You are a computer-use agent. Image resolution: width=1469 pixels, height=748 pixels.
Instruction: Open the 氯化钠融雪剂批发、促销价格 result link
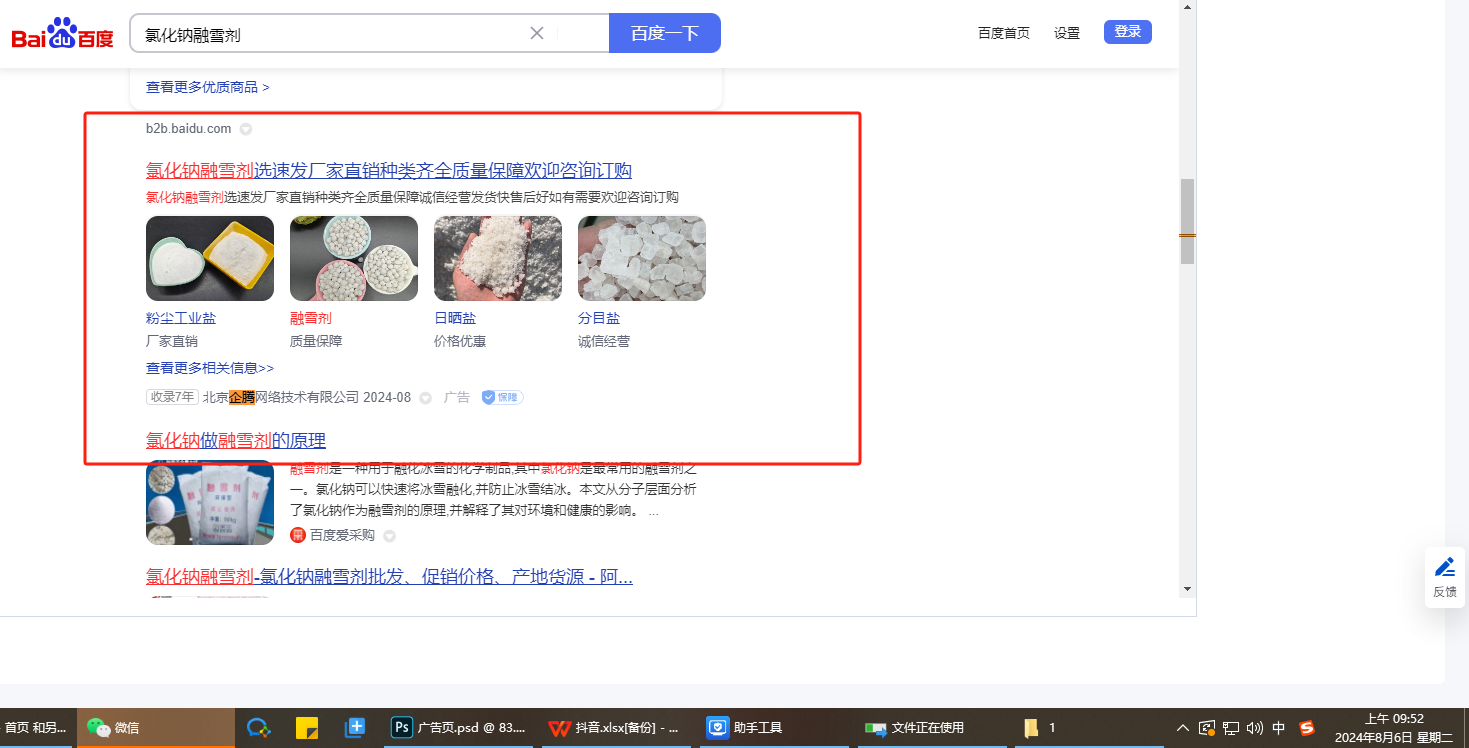point(389,577)
